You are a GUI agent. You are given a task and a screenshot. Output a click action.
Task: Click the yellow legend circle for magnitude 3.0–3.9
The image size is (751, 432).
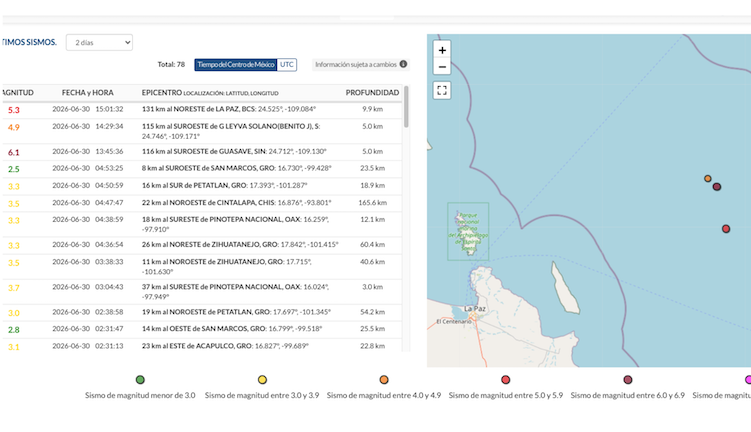(x=262, y=380)
